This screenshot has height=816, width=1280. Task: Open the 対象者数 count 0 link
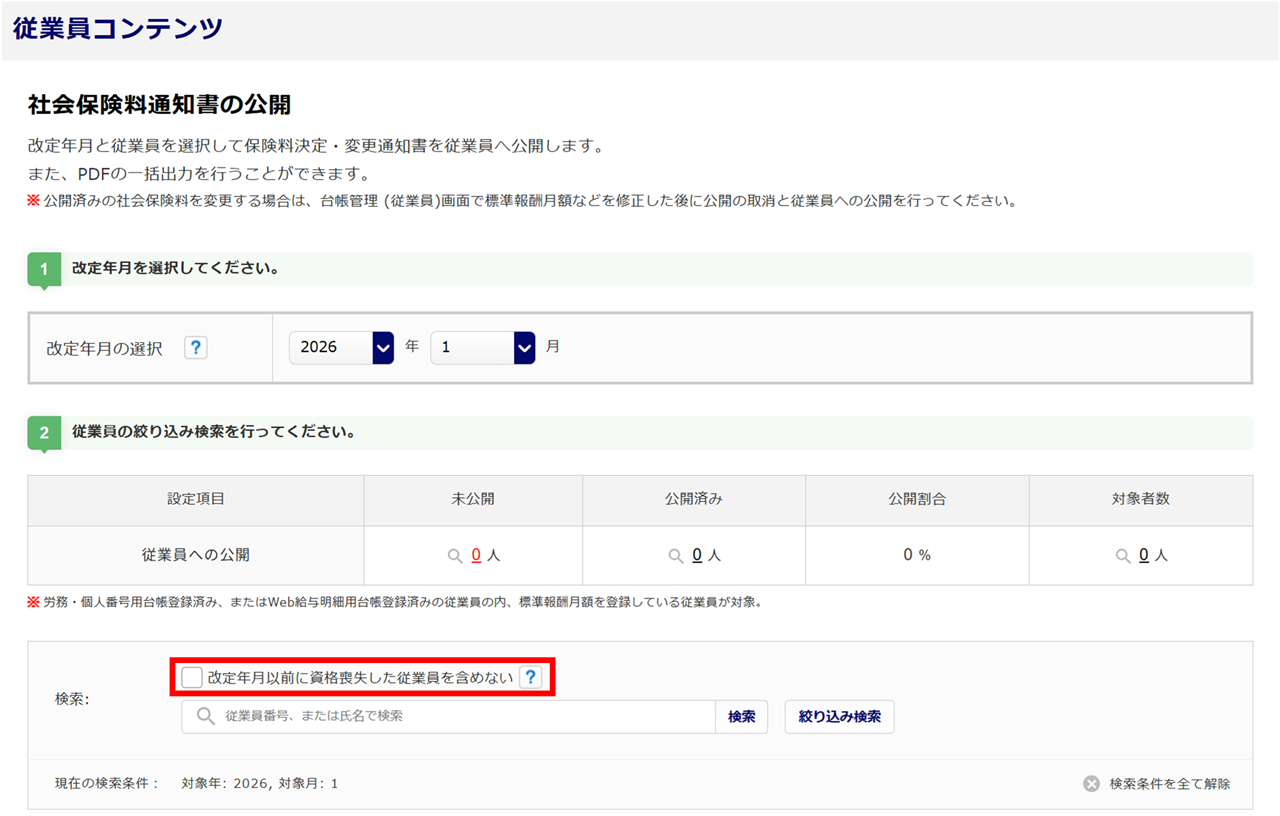1144,555
